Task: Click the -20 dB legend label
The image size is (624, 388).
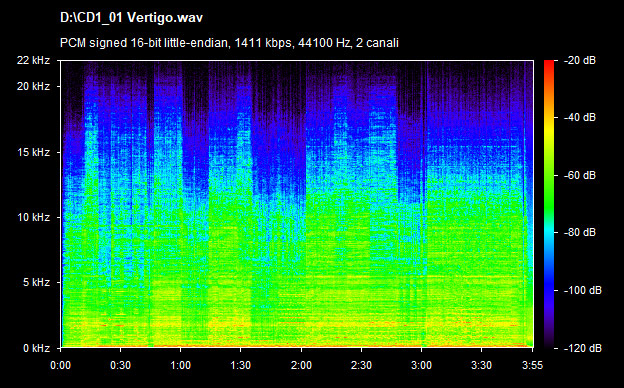Action: (x=580, y=60)
